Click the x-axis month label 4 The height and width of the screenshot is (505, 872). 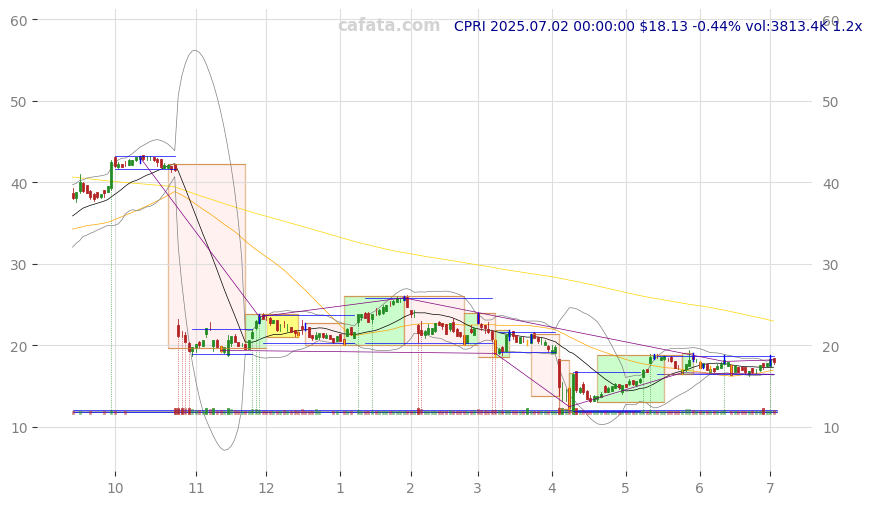click(552, 488)
